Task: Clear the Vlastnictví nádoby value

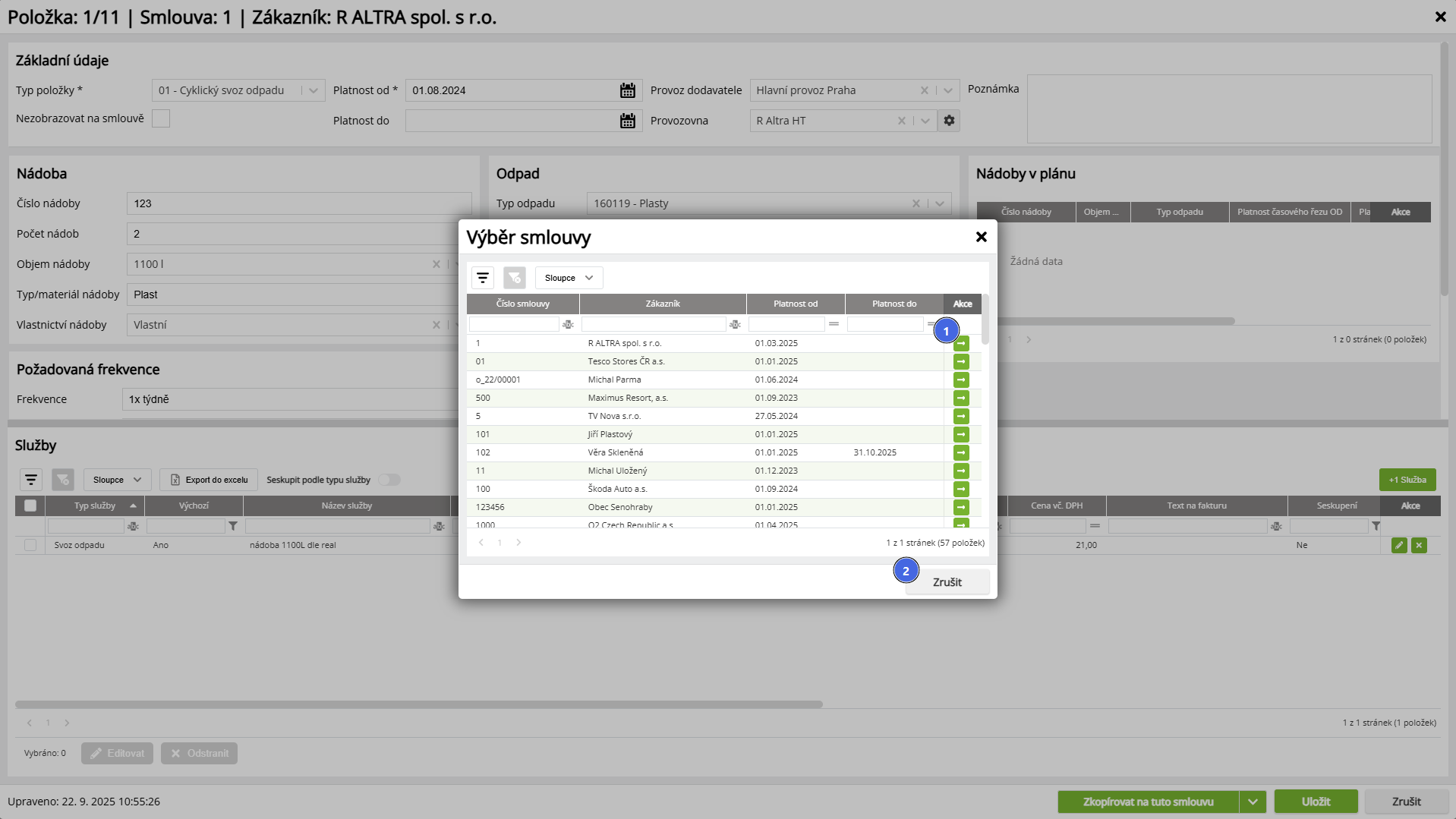Action: pyautogui.click(x=436, y=325)
